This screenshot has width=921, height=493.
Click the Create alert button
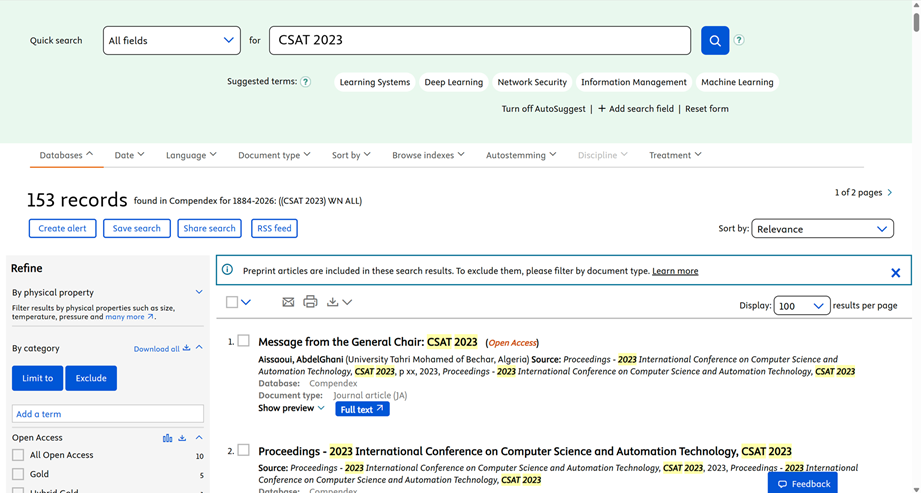(x=62, y=228)
